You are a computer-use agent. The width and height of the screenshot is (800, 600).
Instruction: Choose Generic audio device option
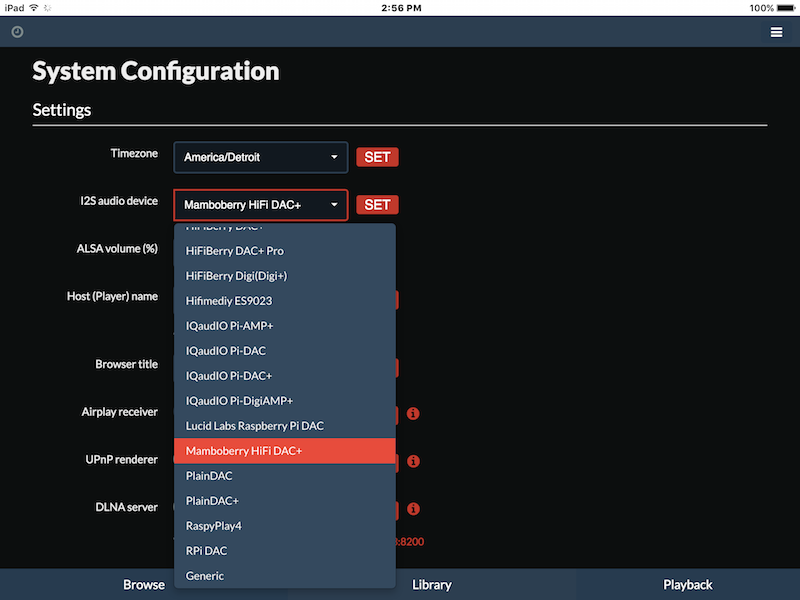(x=285, y=576)
